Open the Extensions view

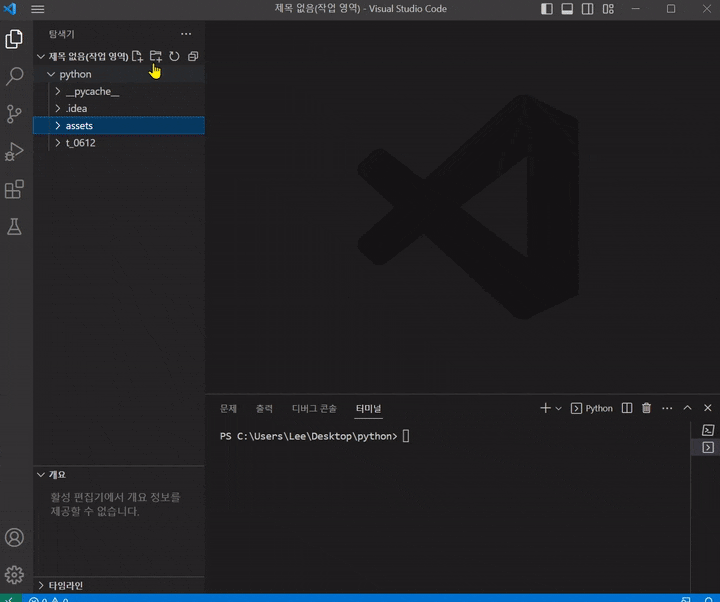[x=14, y=189]
